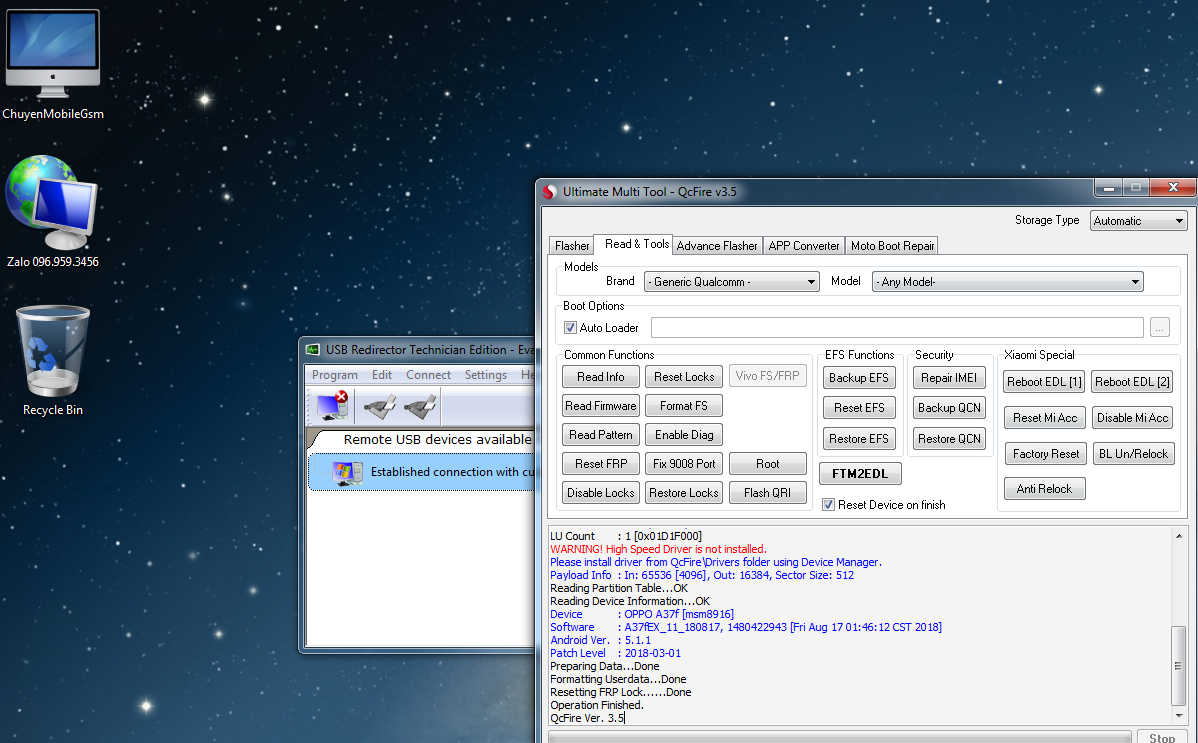1198x743 pixels.
Task: Click the Disable Locks button
Action: [x=601, y=493]
